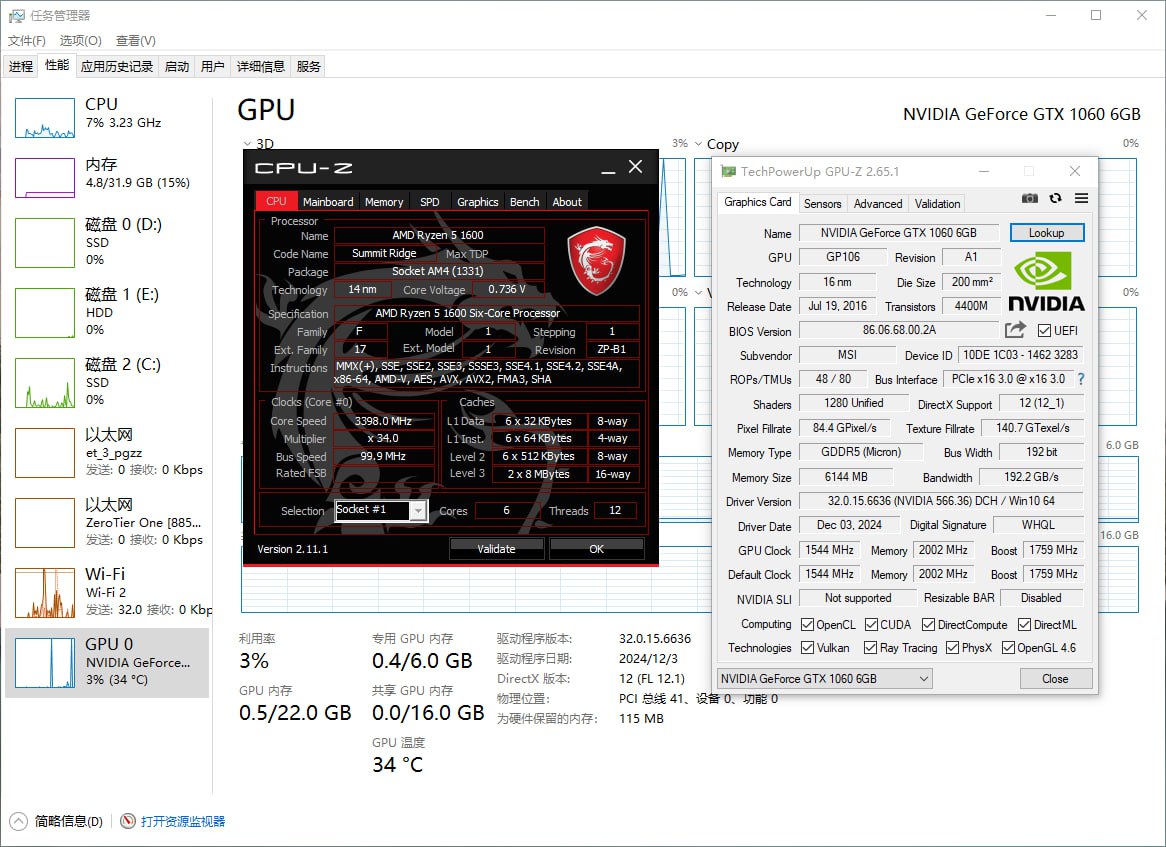1166x847 pixels.
Task: Switch to the SPD tab in CPU-Z
Action: [429, 201]
